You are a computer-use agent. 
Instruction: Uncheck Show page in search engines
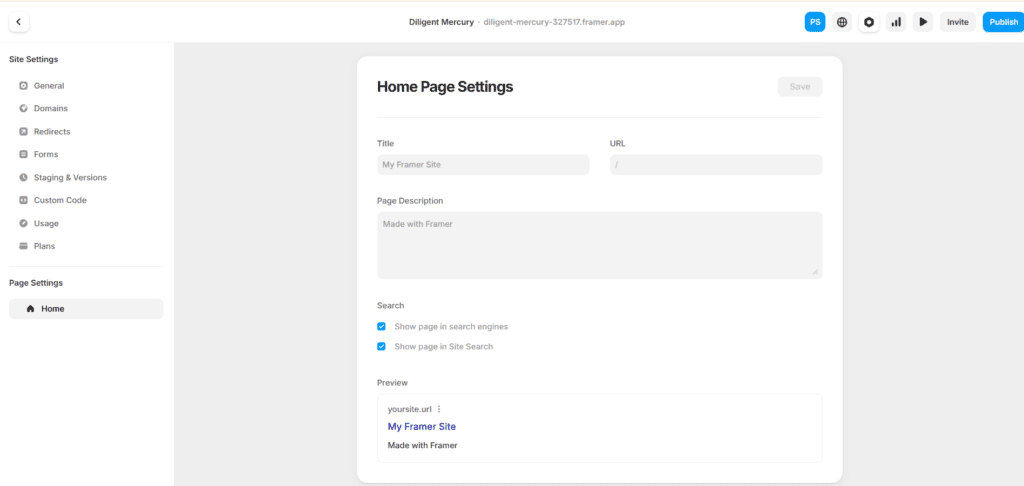[381, 327]
